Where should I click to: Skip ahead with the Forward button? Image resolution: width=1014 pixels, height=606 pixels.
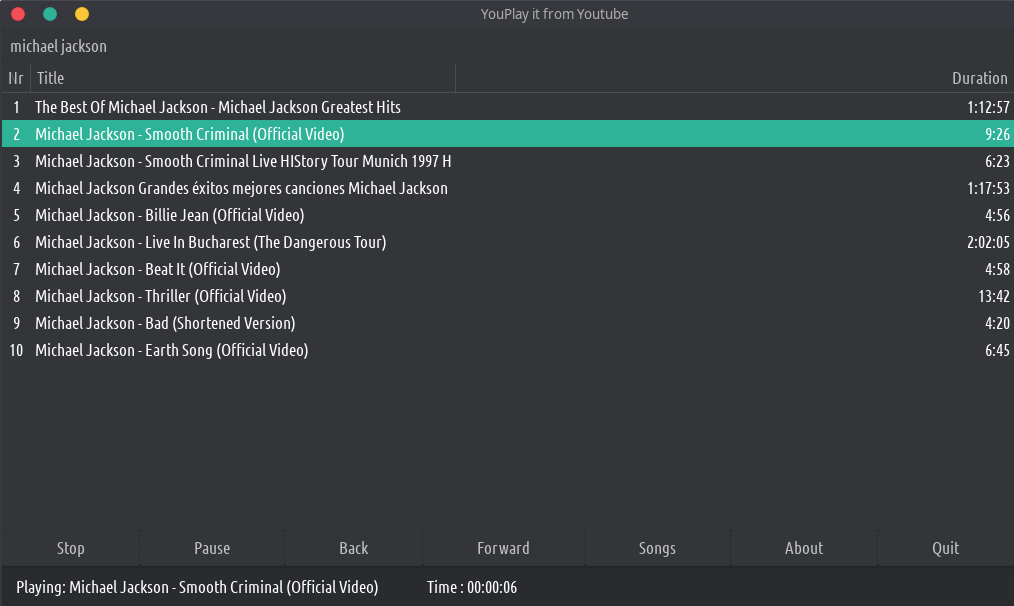503,548
